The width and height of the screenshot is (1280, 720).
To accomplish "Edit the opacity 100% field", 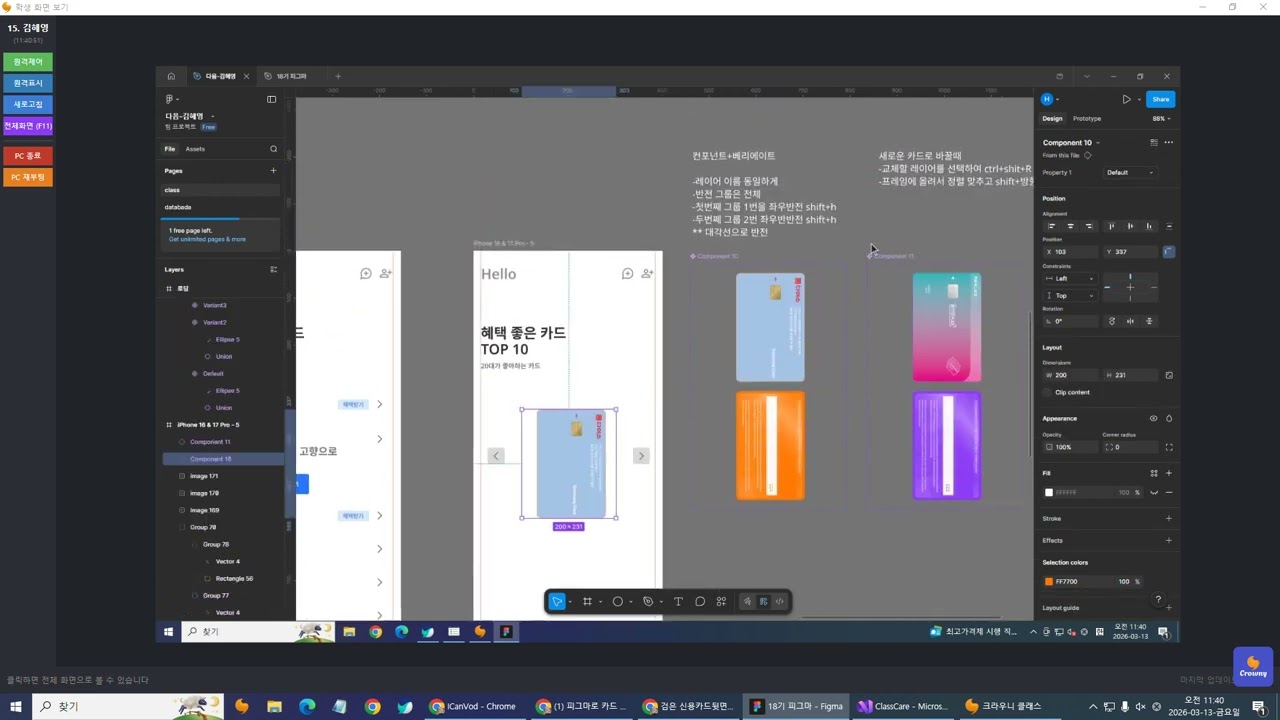I will coord(1069,447).
